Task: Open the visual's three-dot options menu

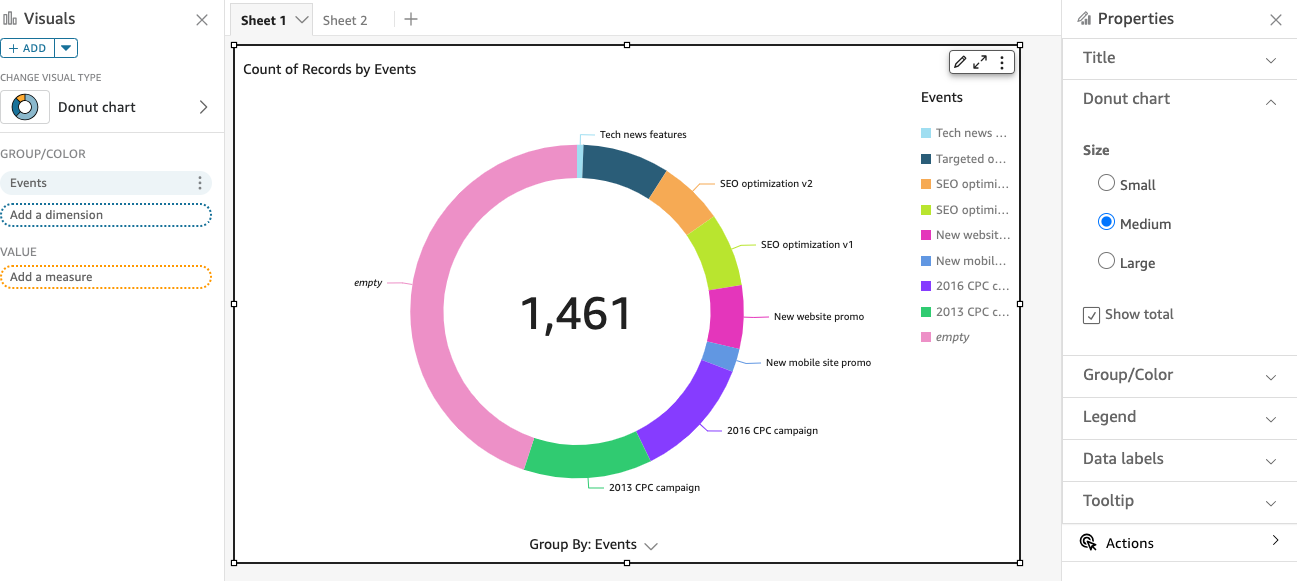Action: point(1002,62)
